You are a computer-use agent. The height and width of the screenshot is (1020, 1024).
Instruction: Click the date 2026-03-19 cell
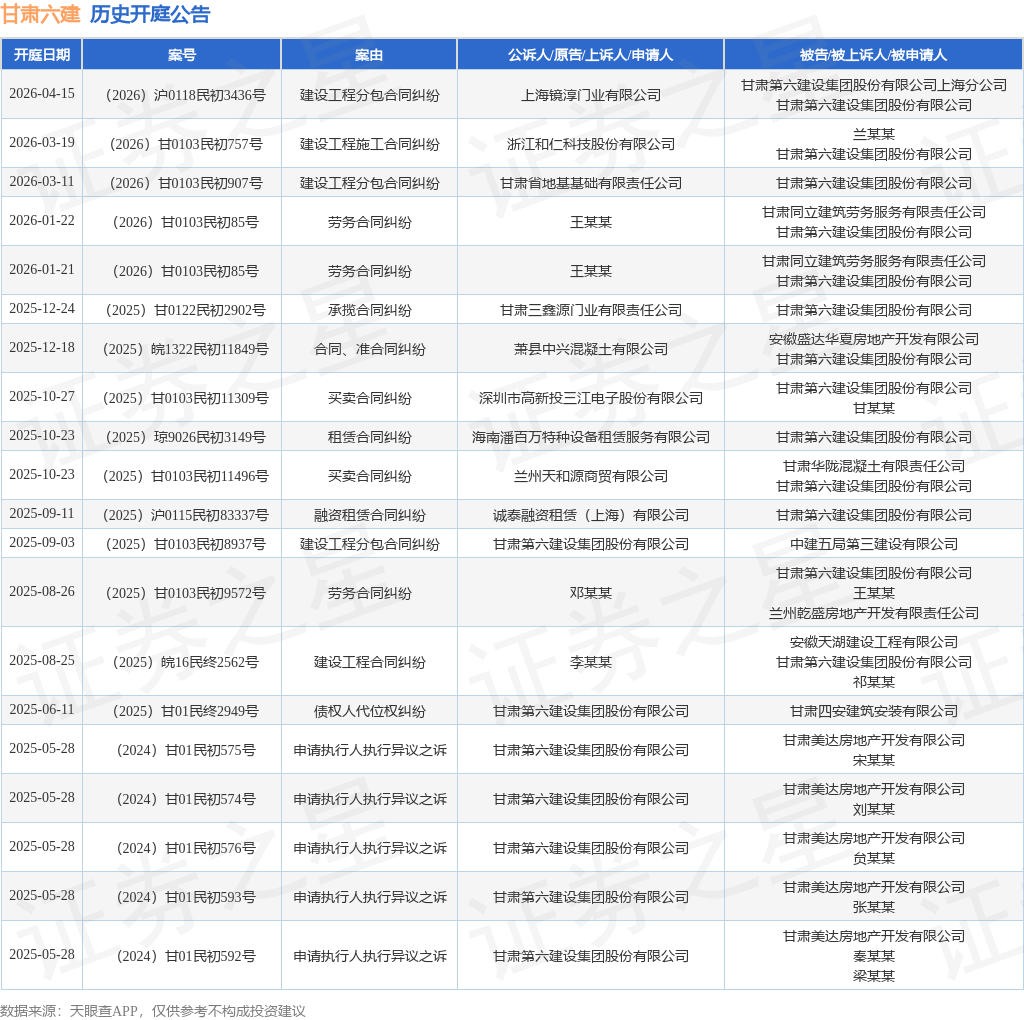click(x=42, y=142)
